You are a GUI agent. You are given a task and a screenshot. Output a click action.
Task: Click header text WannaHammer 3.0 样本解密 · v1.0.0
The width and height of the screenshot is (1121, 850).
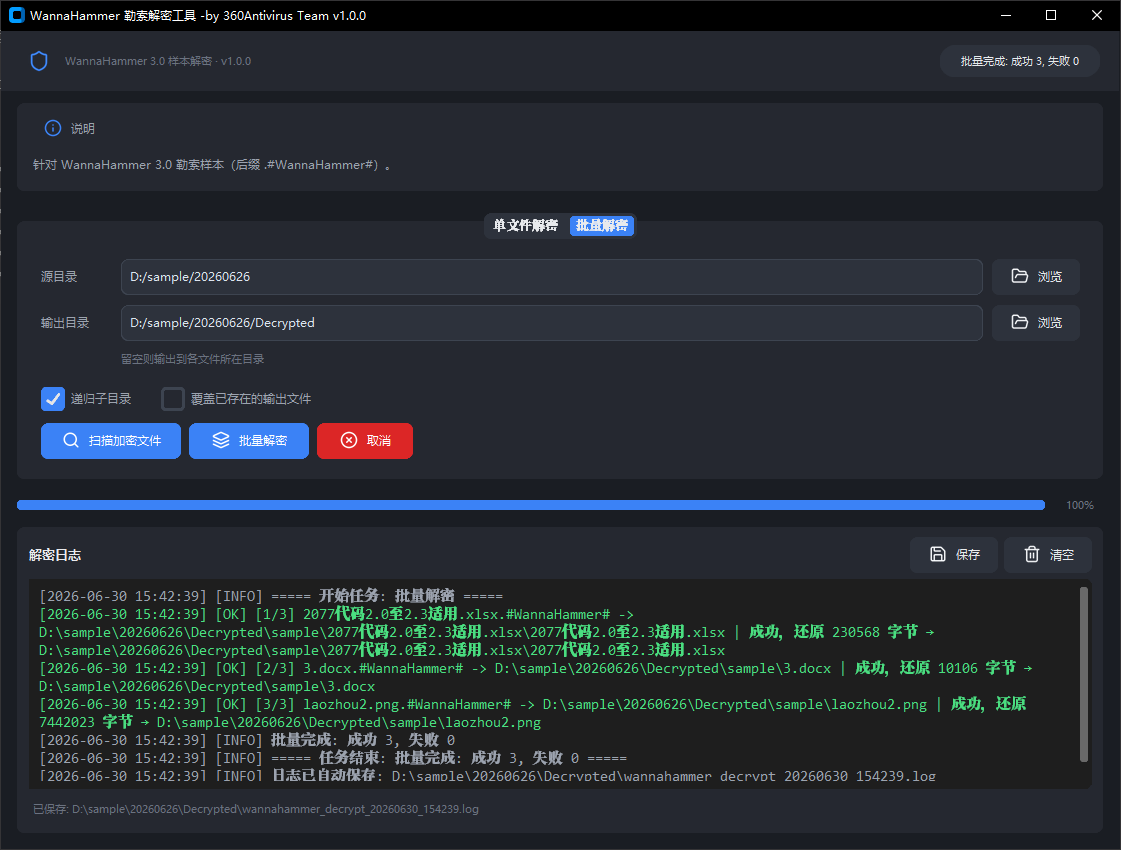tap(158, 61)
